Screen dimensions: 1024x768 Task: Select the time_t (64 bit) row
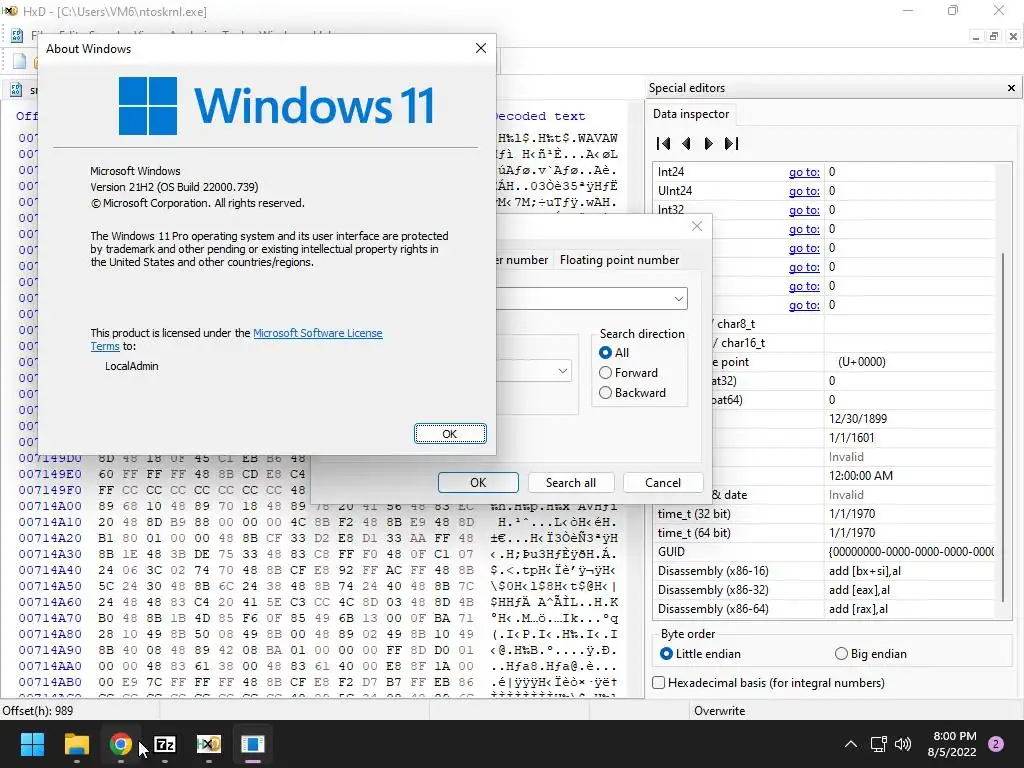click(x=825, y=533)
